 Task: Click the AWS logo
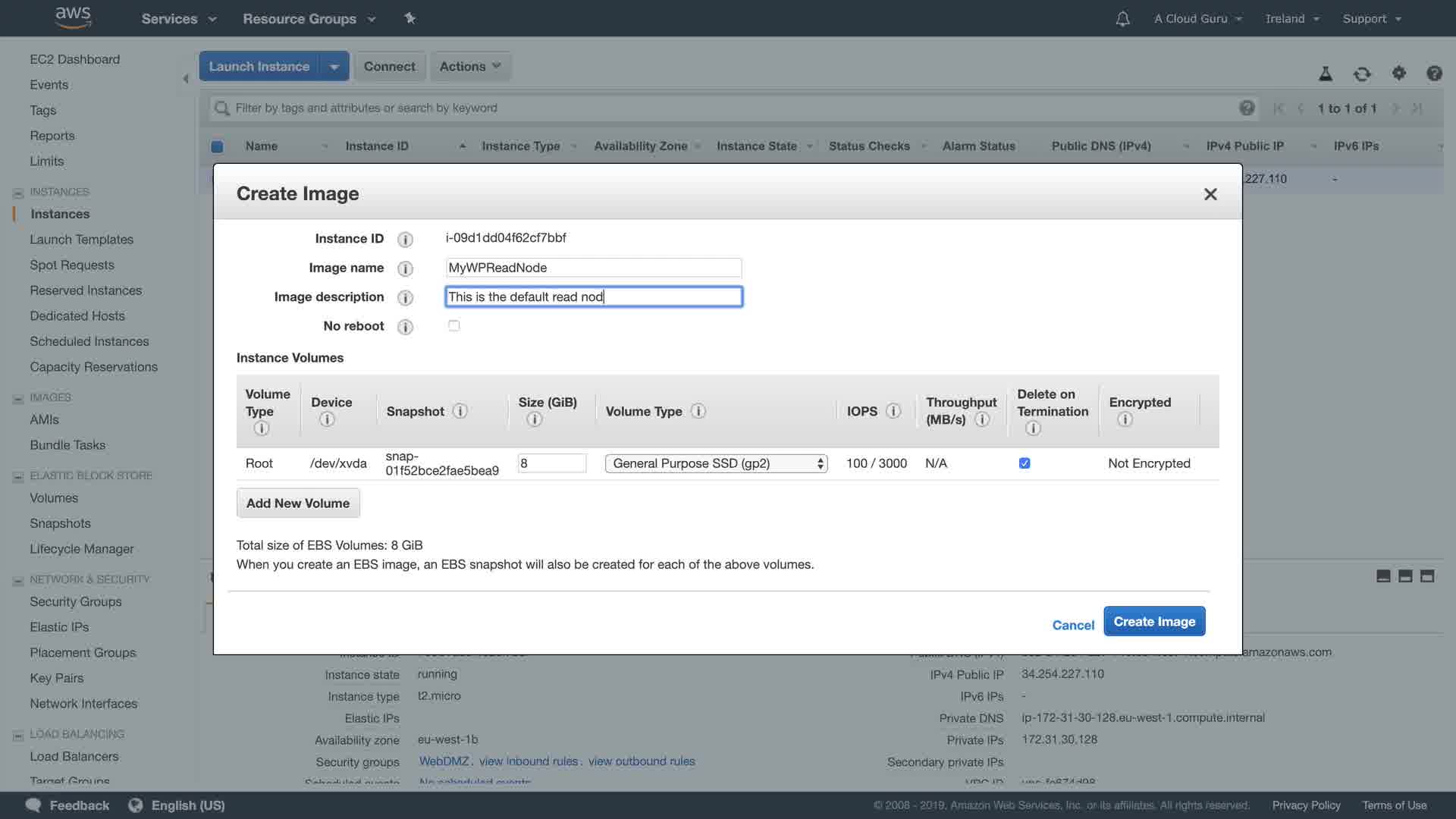click(x=74, y=17)
